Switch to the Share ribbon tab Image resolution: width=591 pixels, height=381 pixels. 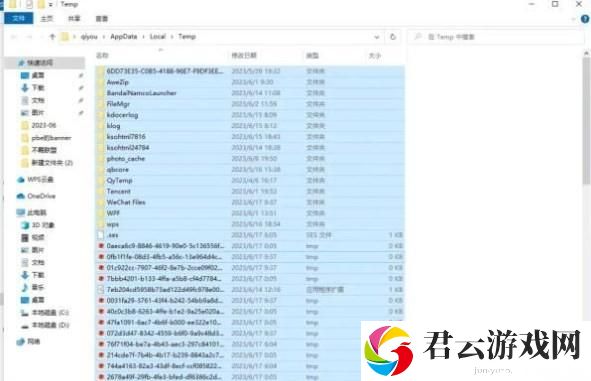(74, 18)
